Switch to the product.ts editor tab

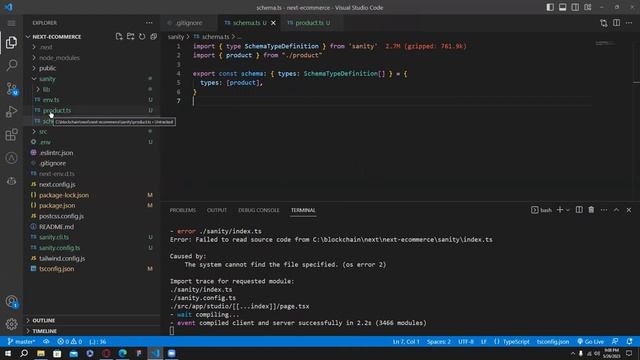pyautogui.click(x=309, y=23)
